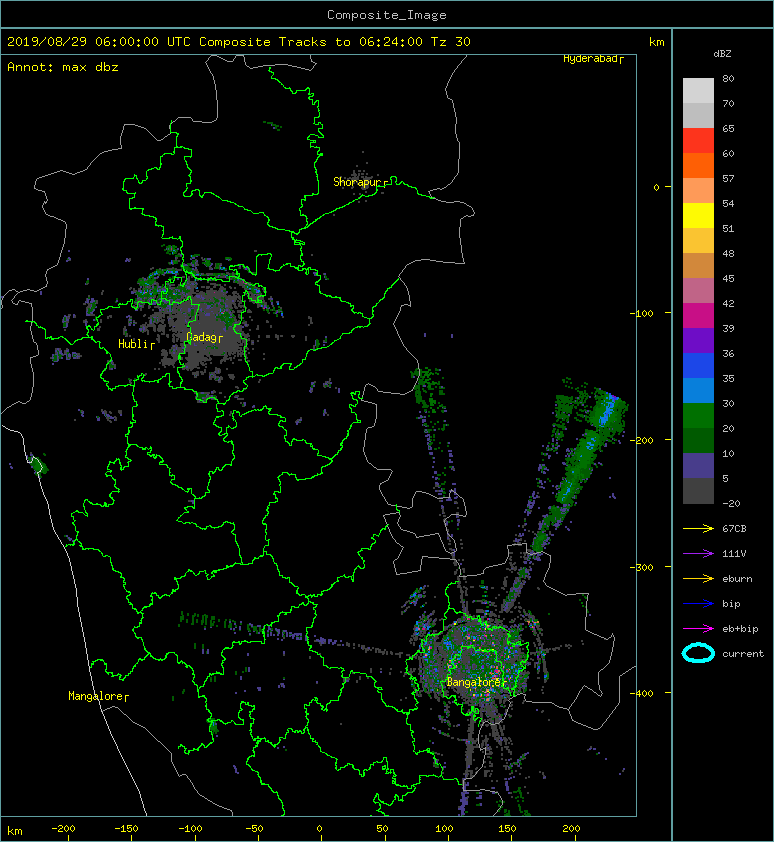Click the 200 x-axis tick label

click(571, 829)
